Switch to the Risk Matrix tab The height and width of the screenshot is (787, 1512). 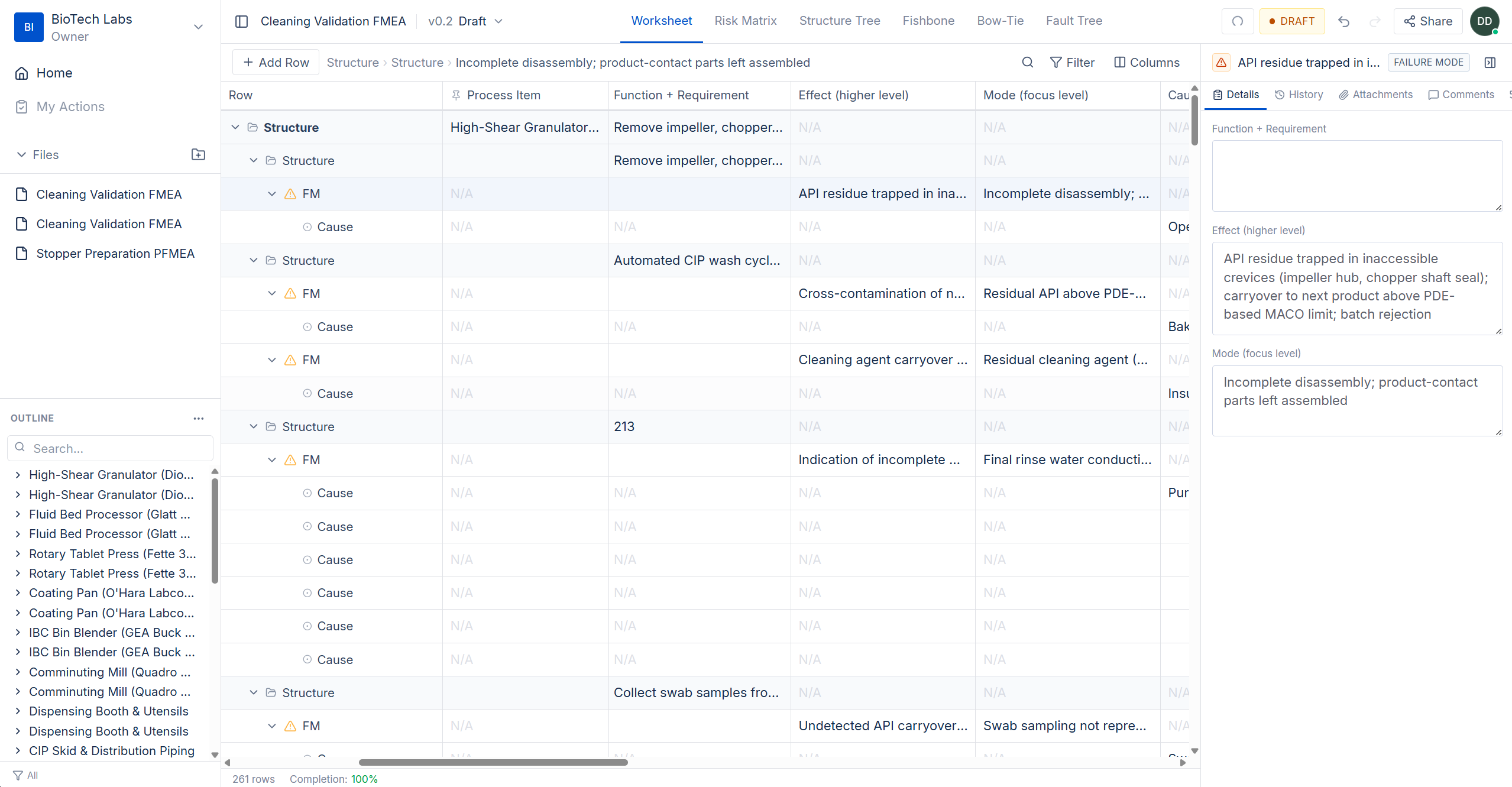tap(746, 21)
